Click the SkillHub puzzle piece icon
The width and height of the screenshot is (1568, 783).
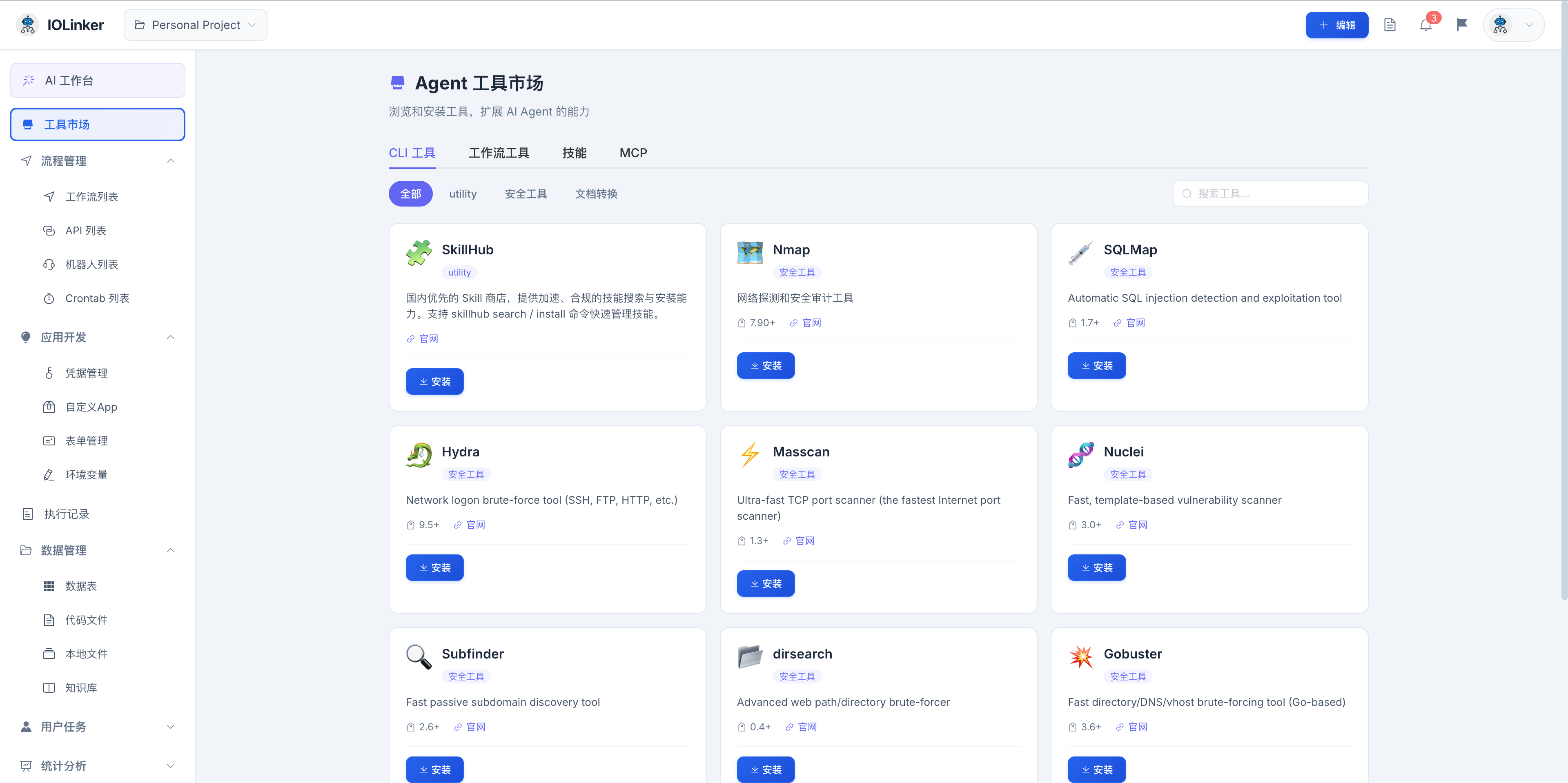click(x=419, y=252)
